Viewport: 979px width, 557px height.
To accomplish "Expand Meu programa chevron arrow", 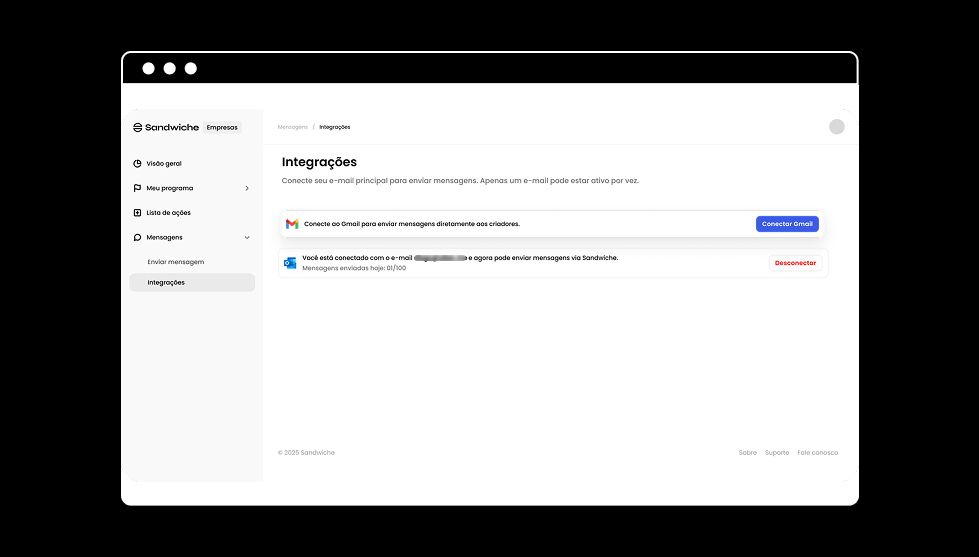I will point(247,188).
